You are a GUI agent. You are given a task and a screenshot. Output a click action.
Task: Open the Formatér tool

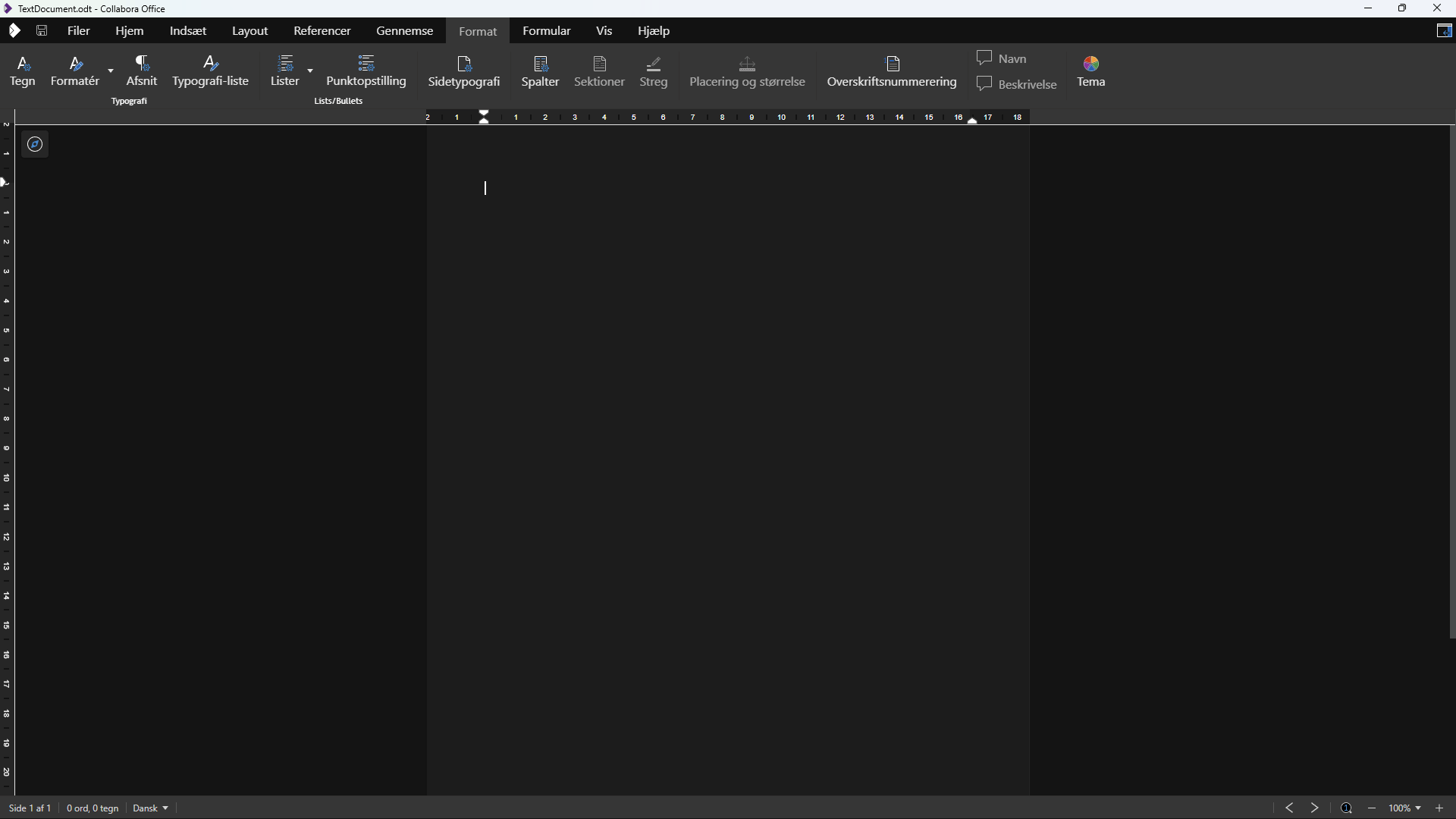[74, 71]
